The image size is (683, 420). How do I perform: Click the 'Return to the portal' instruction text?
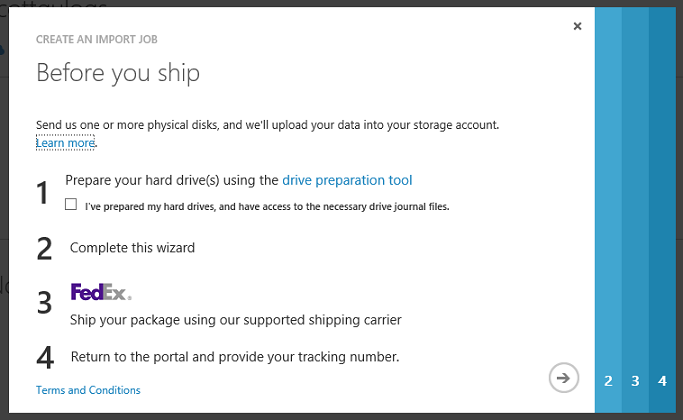pos(235,356)
